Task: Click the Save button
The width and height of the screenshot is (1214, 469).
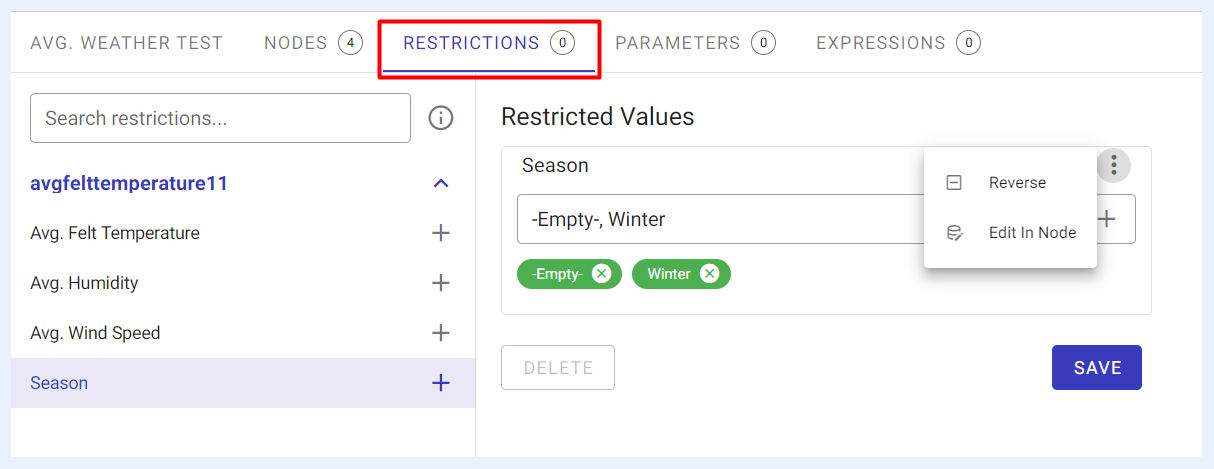Action: (1097, 368)
